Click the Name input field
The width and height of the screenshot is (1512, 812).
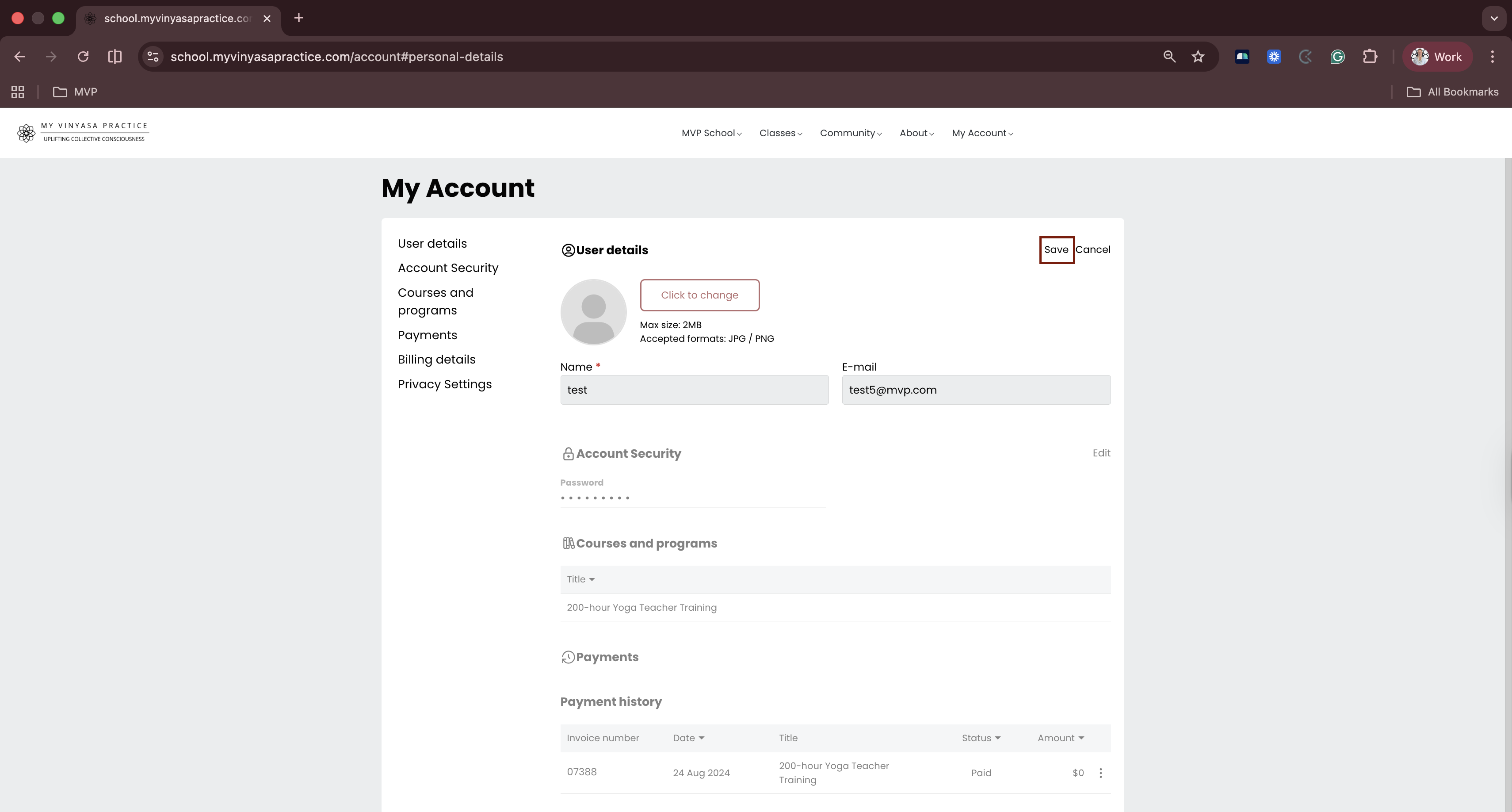tap(695, 390)
